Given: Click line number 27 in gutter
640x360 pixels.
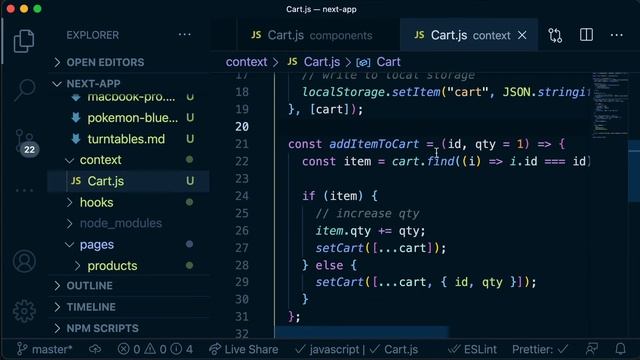Looking at the screenshot, I should pyautogui.click(x=242, y=248).
